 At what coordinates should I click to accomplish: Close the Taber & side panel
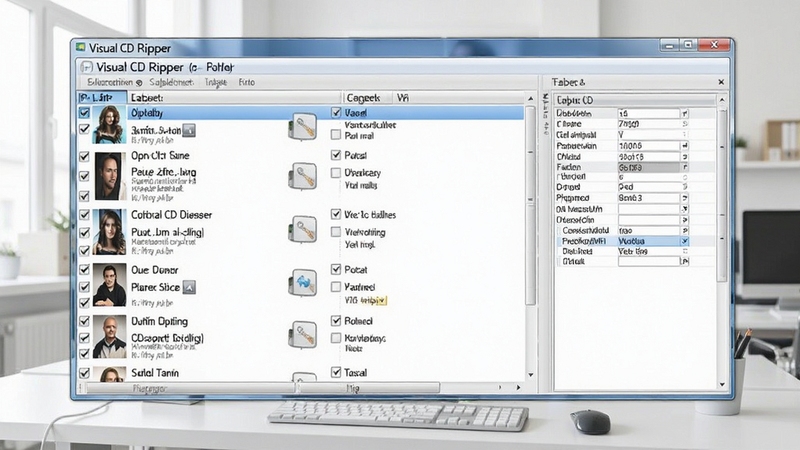point(721,82)
